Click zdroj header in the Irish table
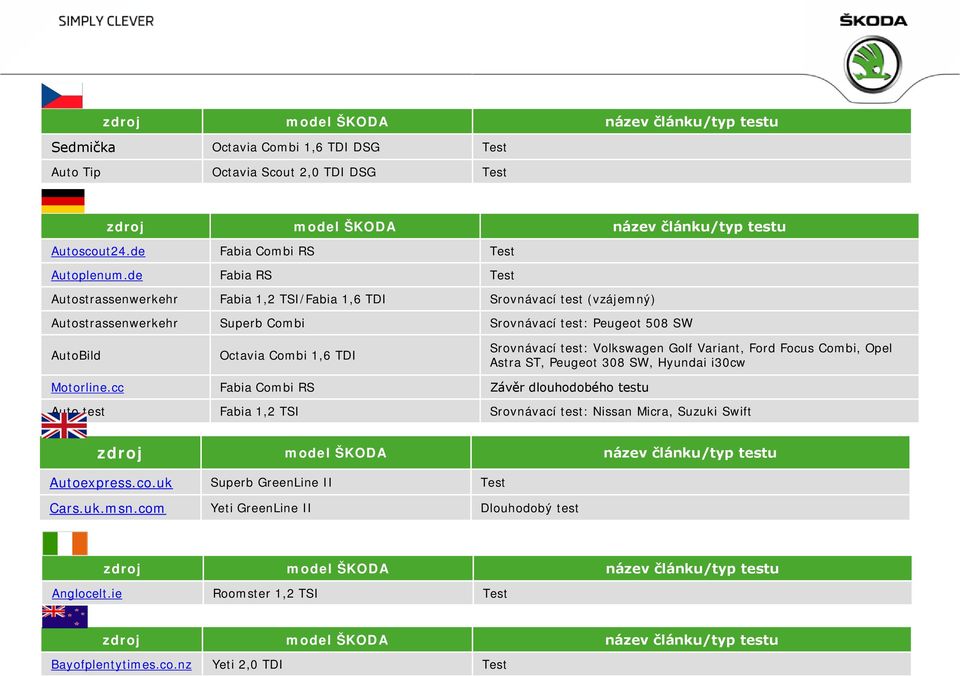The image size is (960, 676). click(x=122, y=568)
